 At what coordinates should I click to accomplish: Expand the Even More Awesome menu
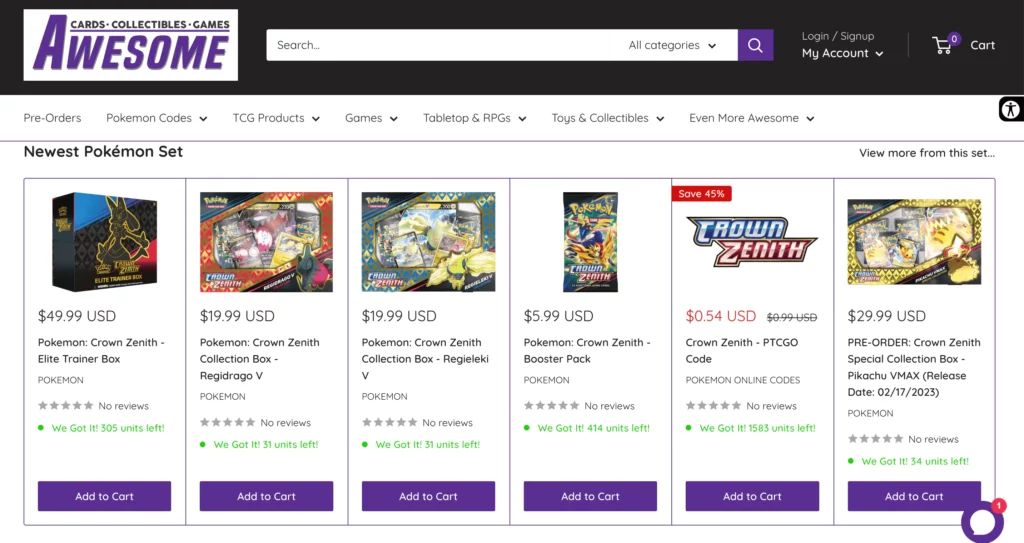(x=752, y=118)
